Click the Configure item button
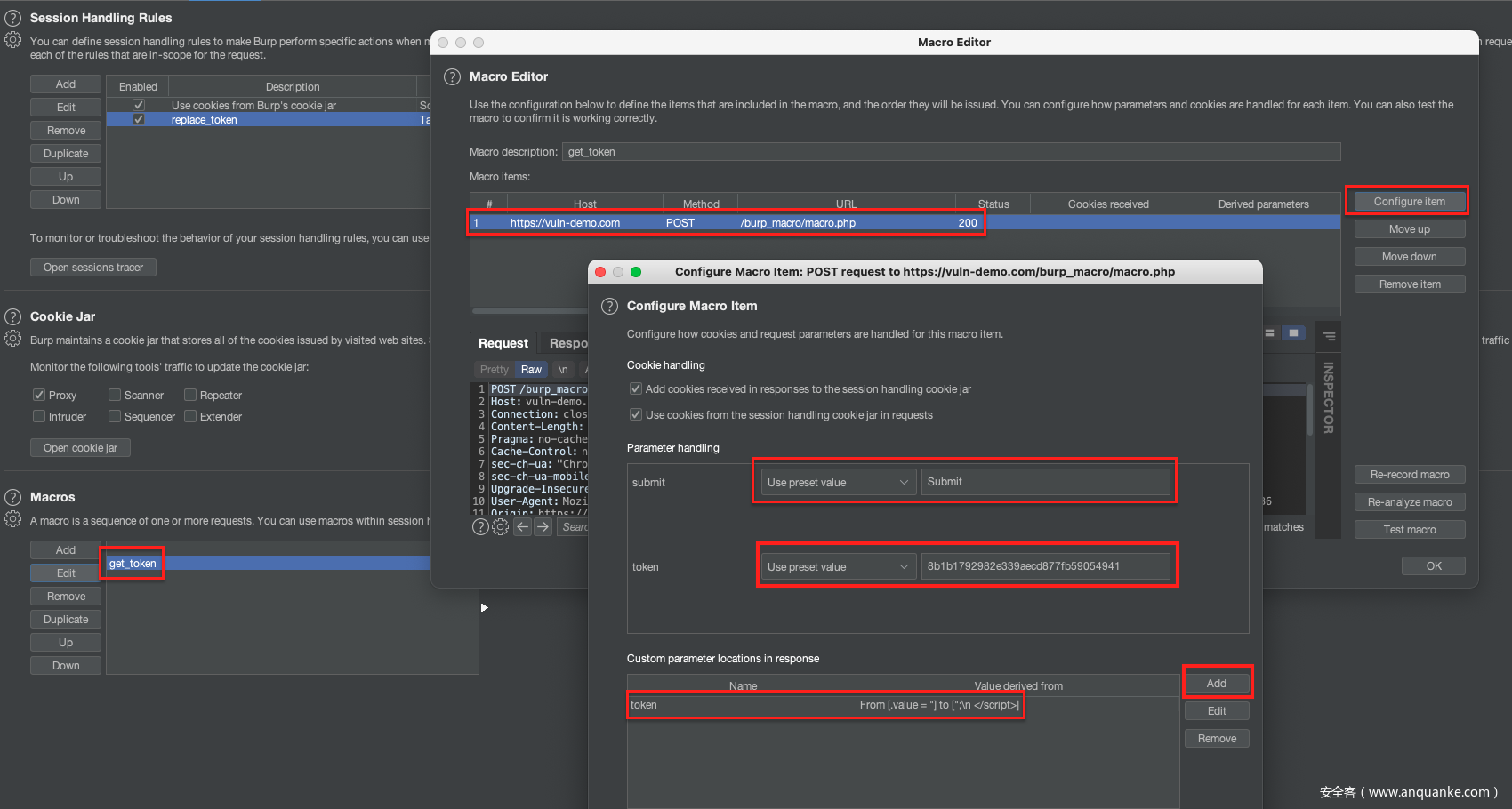Image resolution: width=1512 pixels, height=809 pixels. [1409, 202]
